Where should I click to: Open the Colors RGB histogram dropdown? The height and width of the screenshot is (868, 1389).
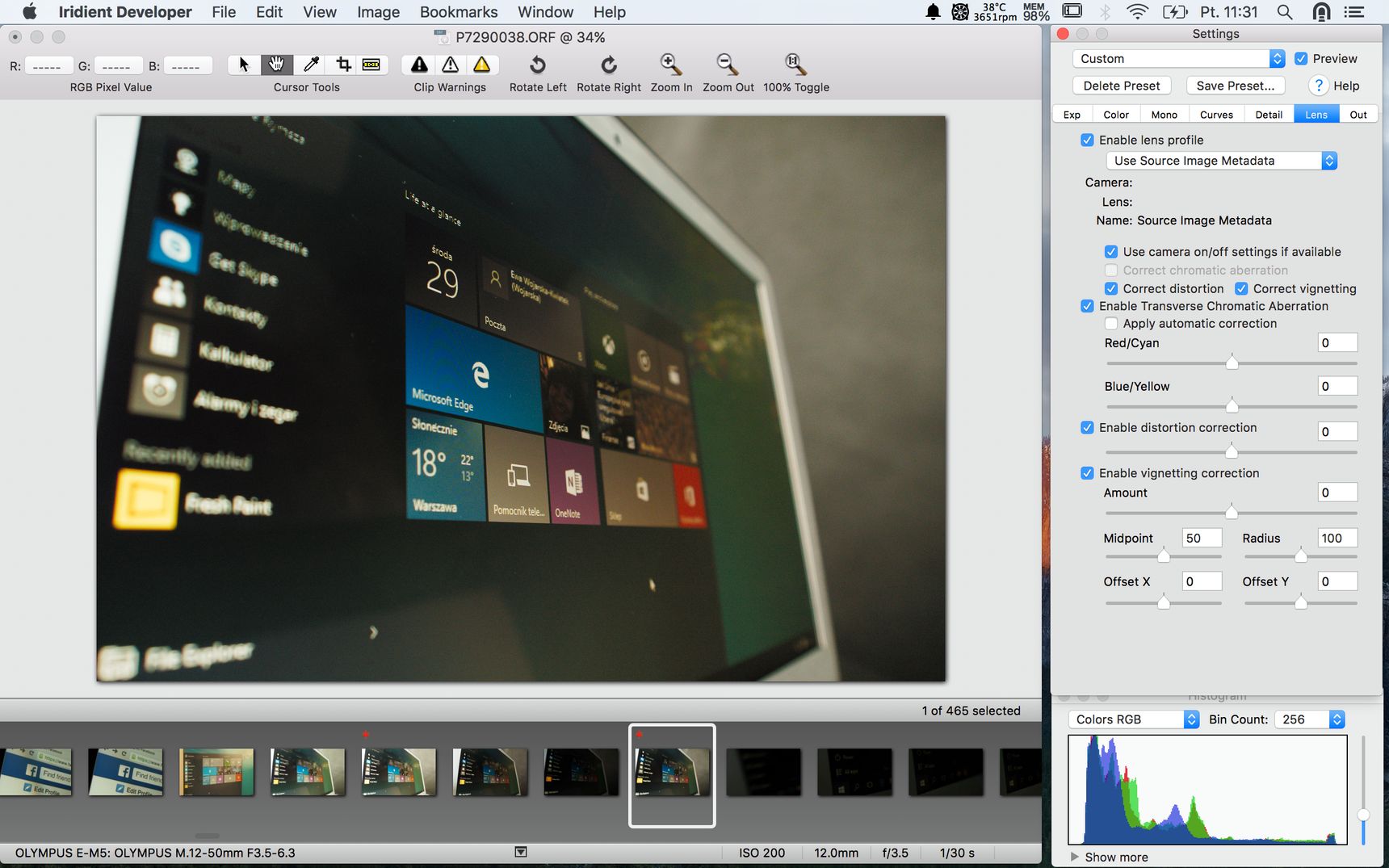1133,719
